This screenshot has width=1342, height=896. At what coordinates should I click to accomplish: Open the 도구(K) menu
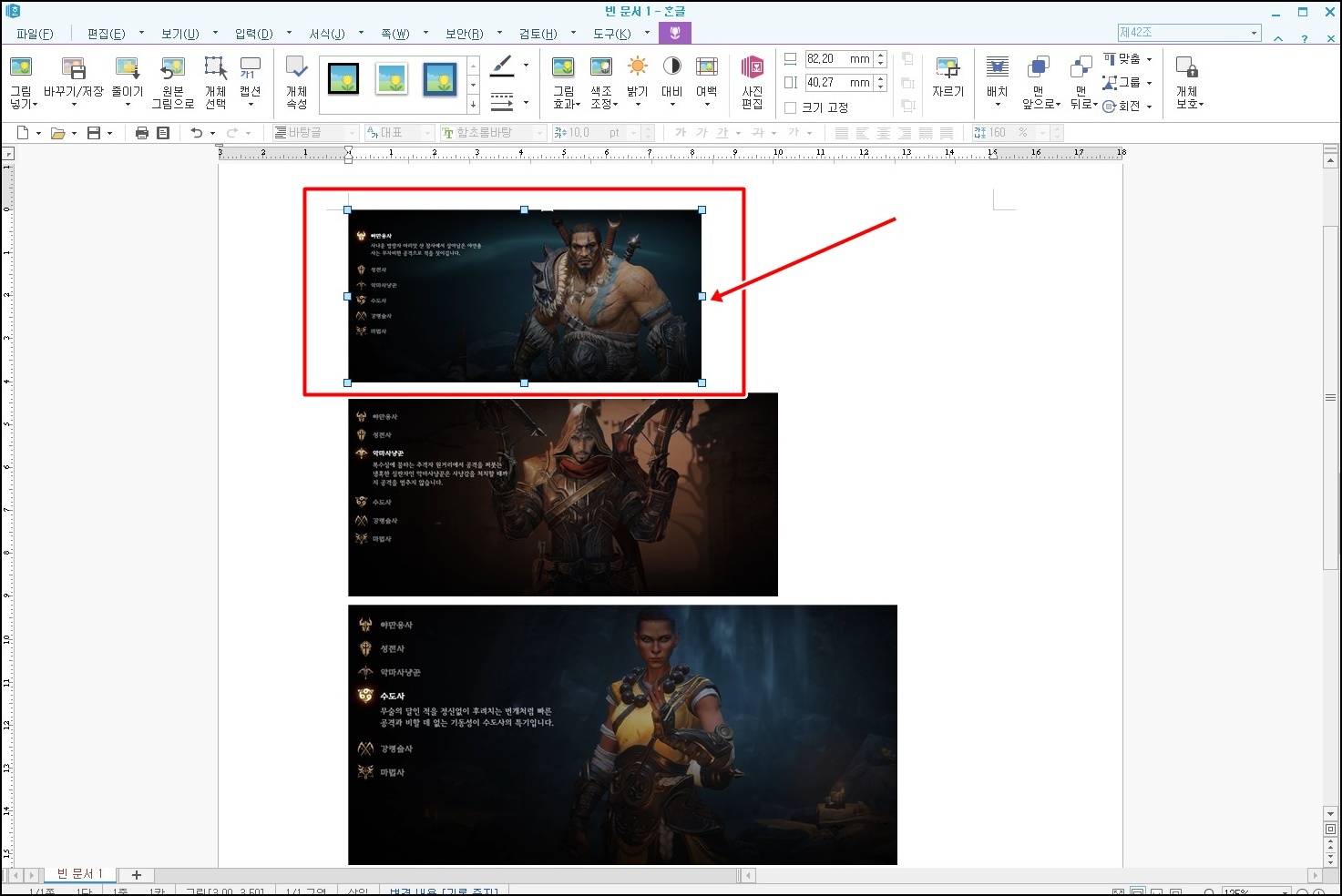coord(611,34)
